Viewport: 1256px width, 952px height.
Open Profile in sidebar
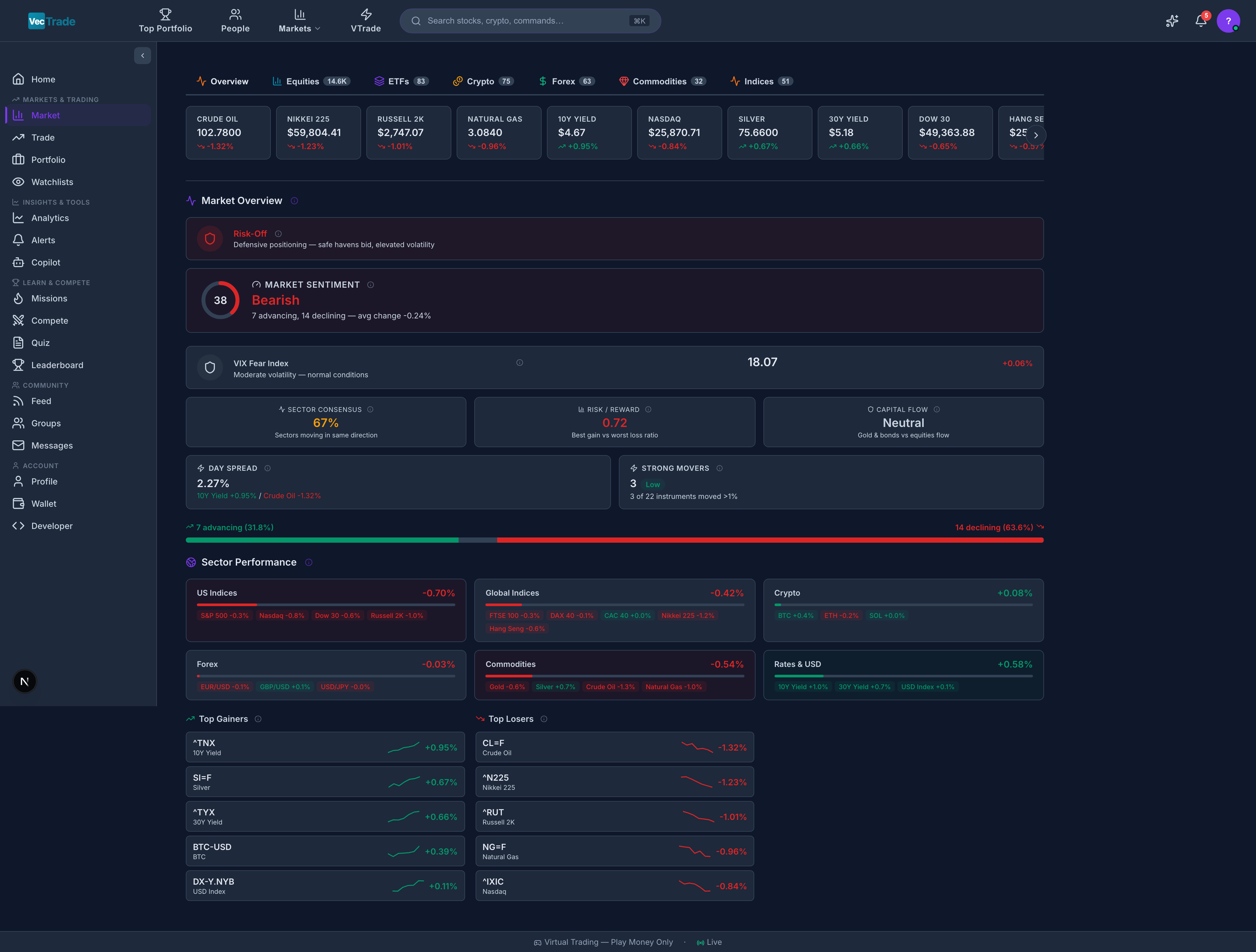[78, 481]
